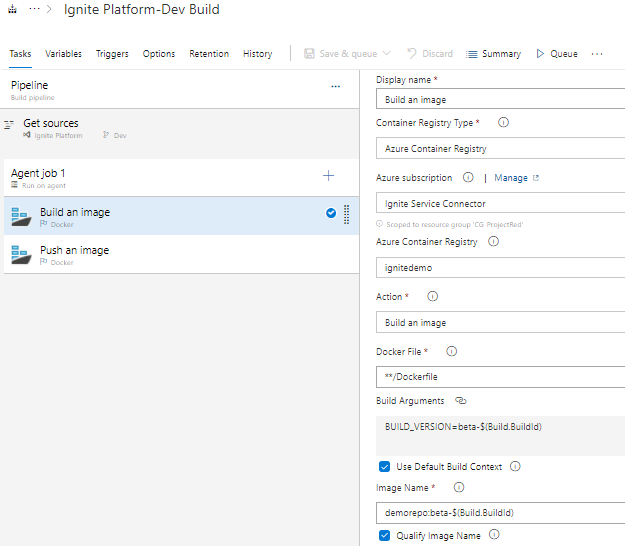The height and width of the screenshot is (546, 625).
Task: Click the Discard button
Action: pos(430,53)
